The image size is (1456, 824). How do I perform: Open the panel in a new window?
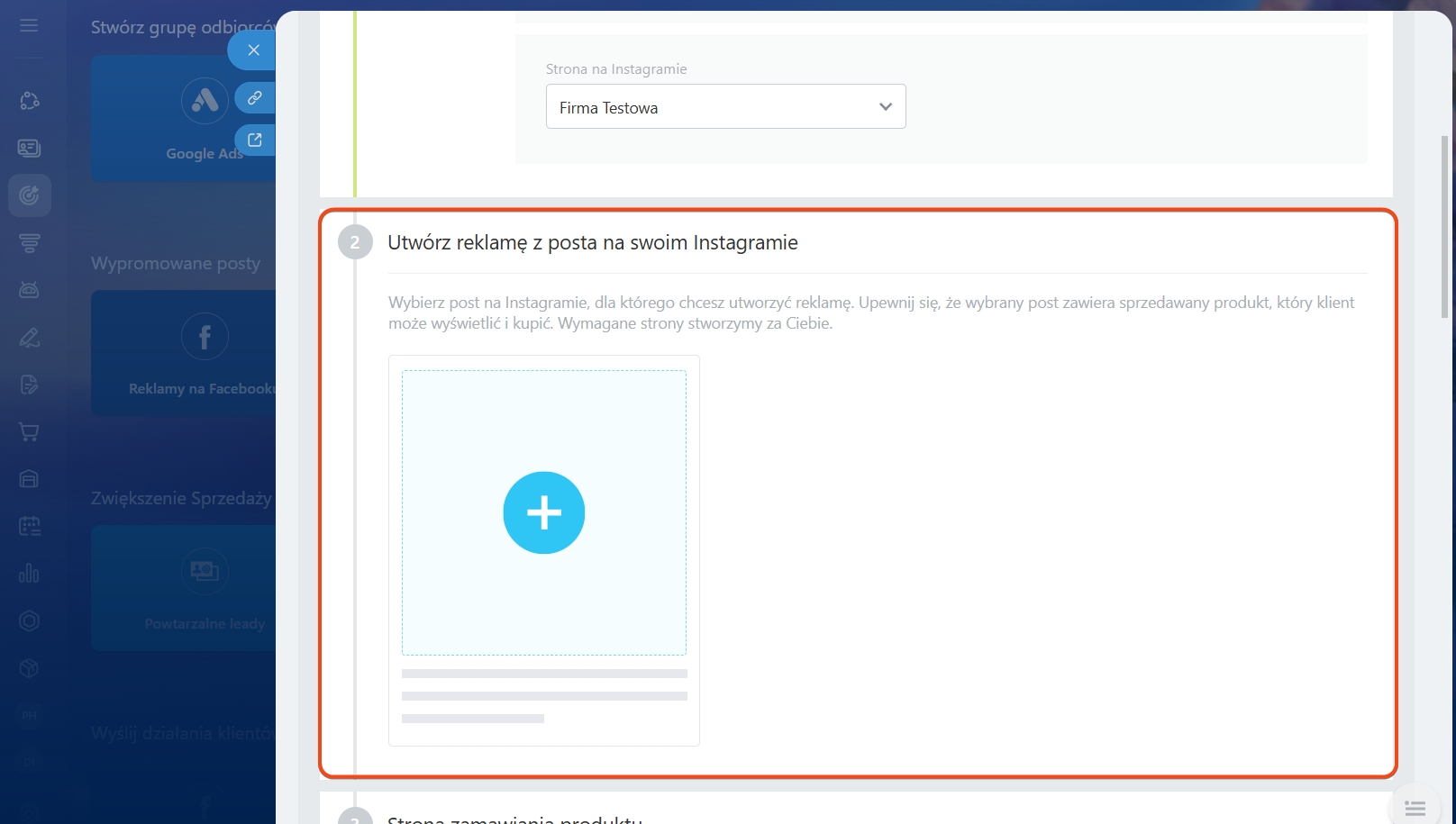[x=255, y=140]
